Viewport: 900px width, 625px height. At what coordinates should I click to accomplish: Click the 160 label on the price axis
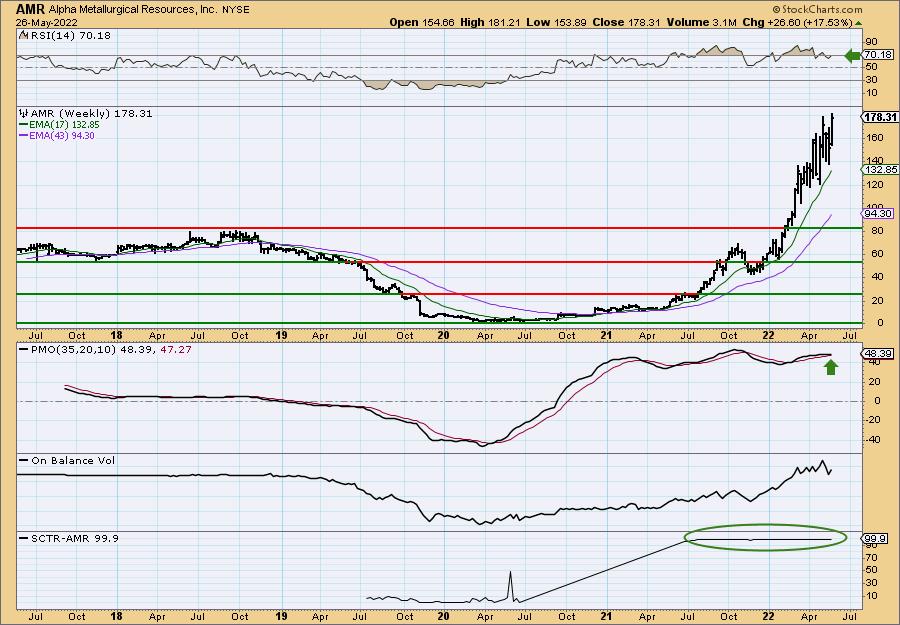click(873, 138)
